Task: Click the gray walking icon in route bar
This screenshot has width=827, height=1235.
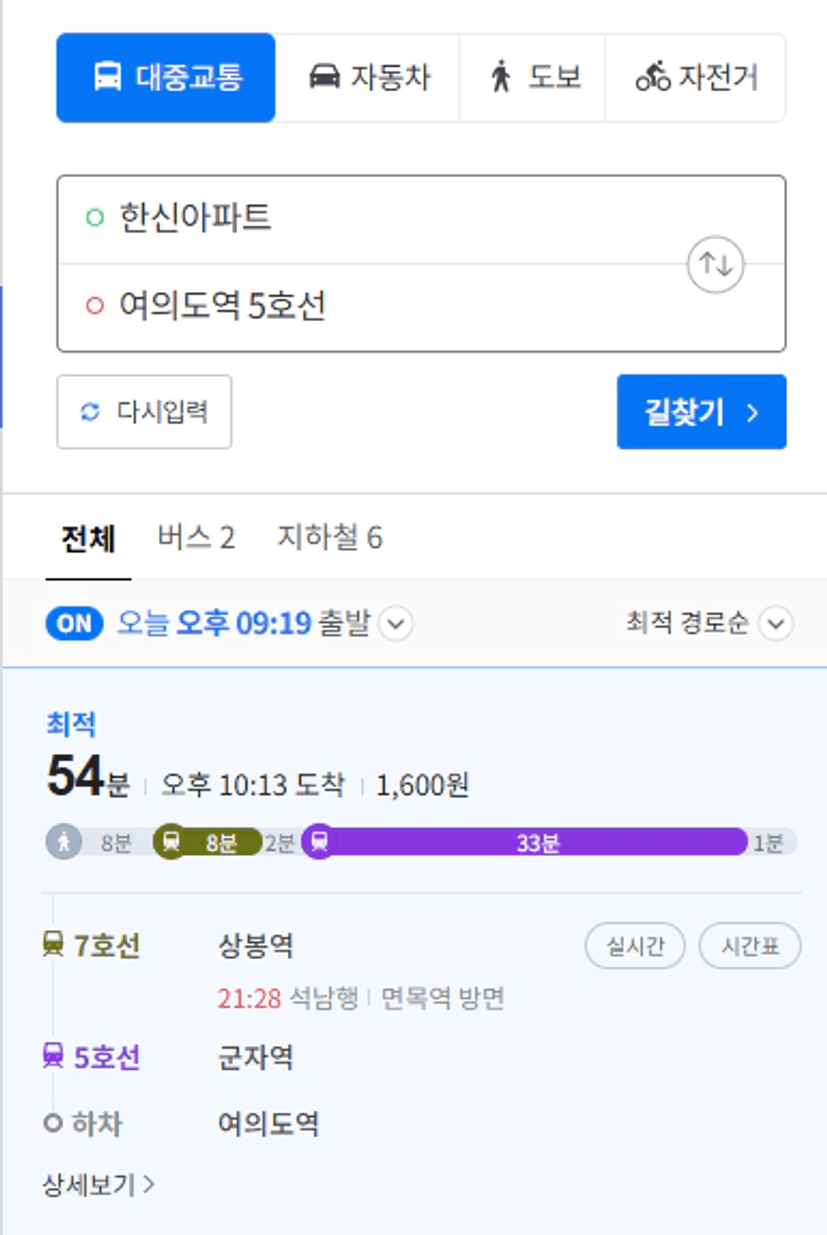Action: tap(64, 842)
